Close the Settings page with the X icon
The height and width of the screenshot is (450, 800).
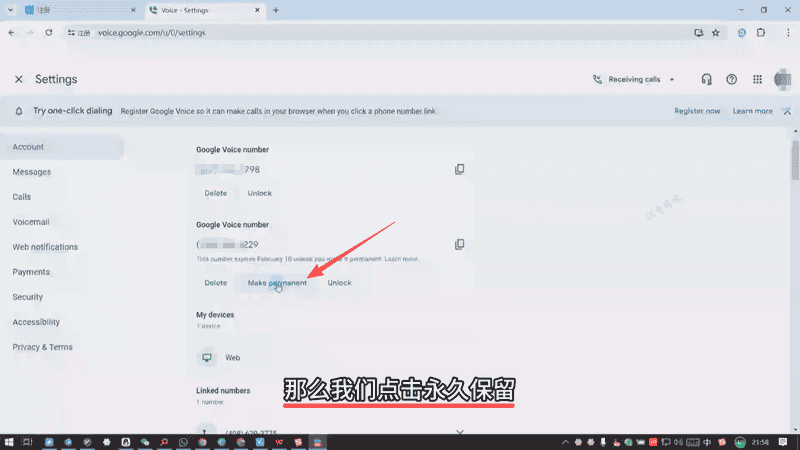pos(19,79)
